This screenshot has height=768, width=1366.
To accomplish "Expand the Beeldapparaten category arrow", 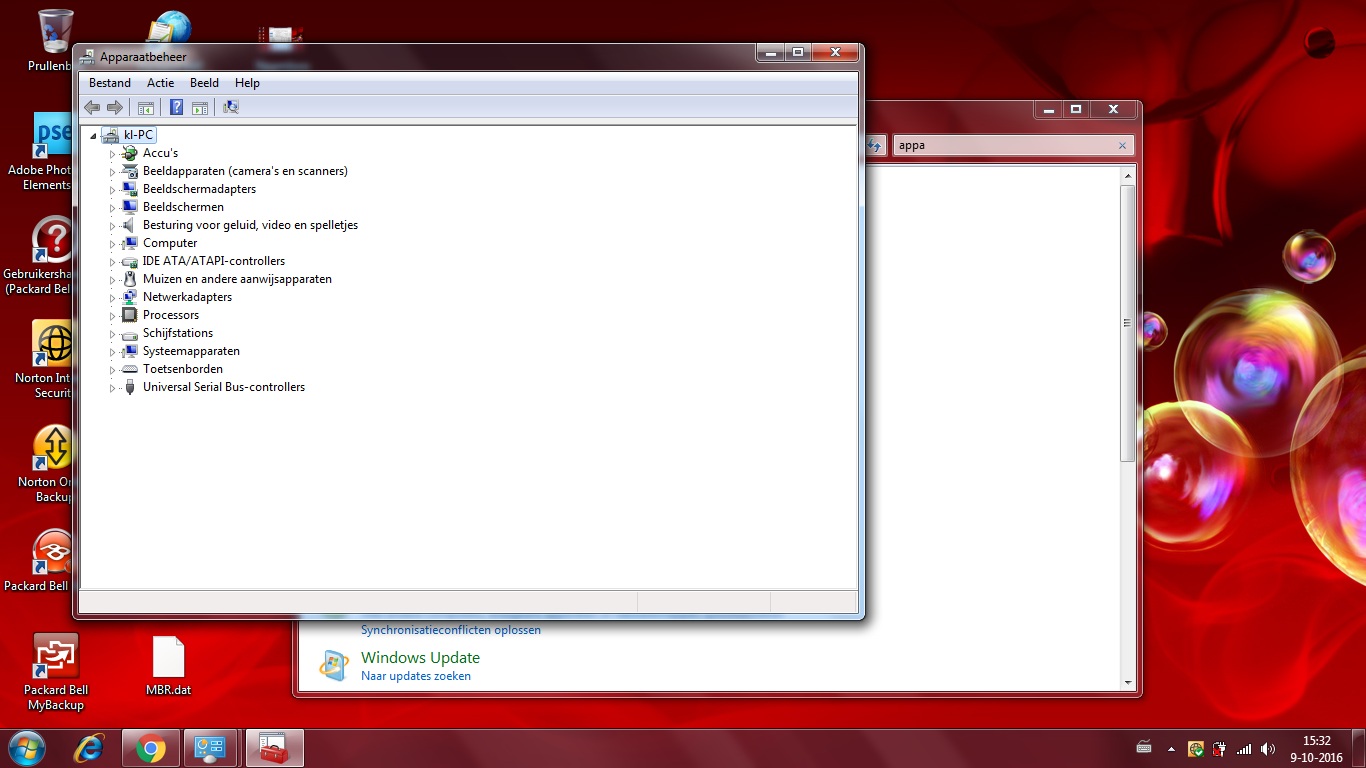I will click(112, 172).
